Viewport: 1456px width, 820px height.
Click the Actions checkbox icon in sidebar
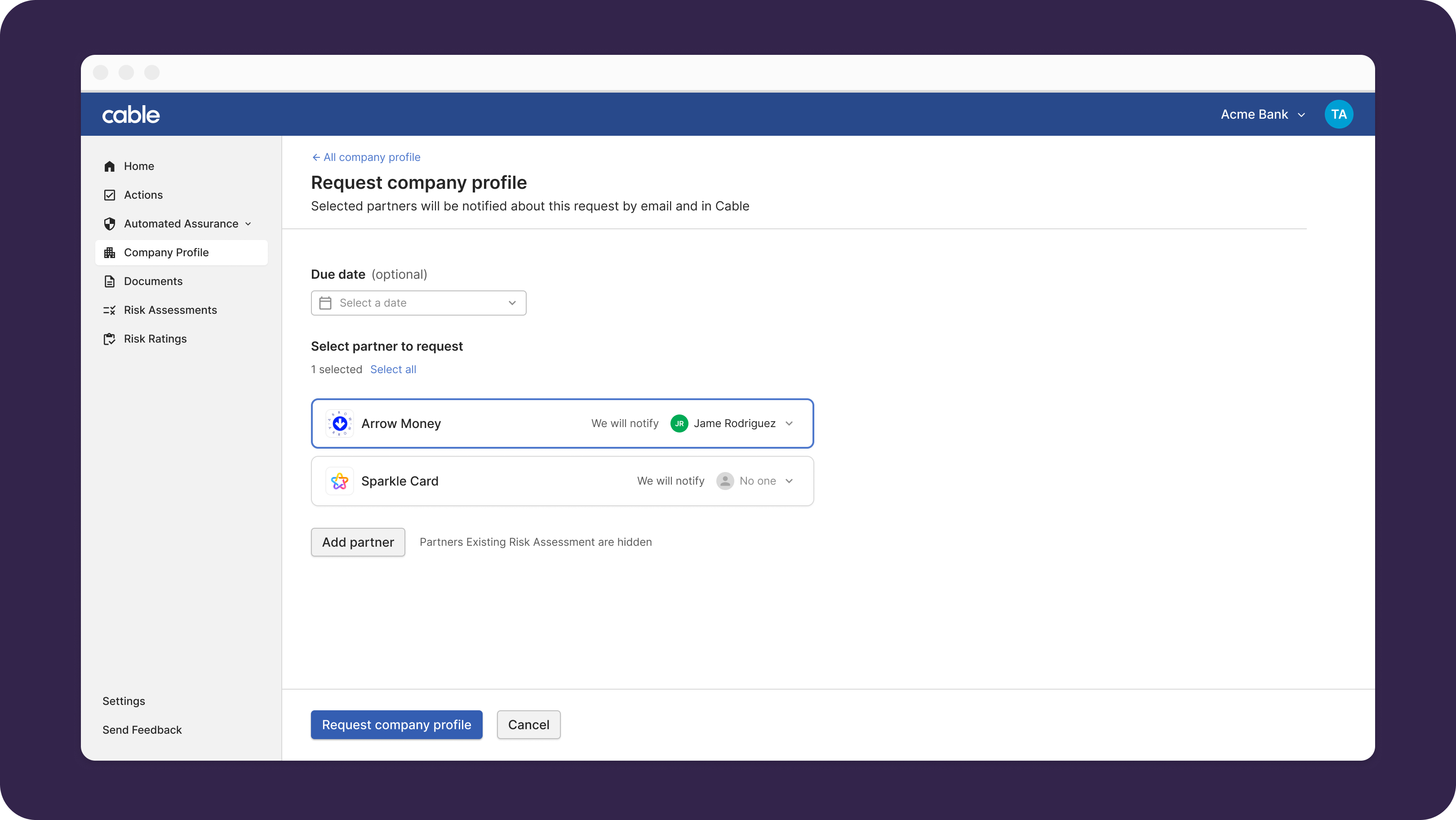pos(110,195)
